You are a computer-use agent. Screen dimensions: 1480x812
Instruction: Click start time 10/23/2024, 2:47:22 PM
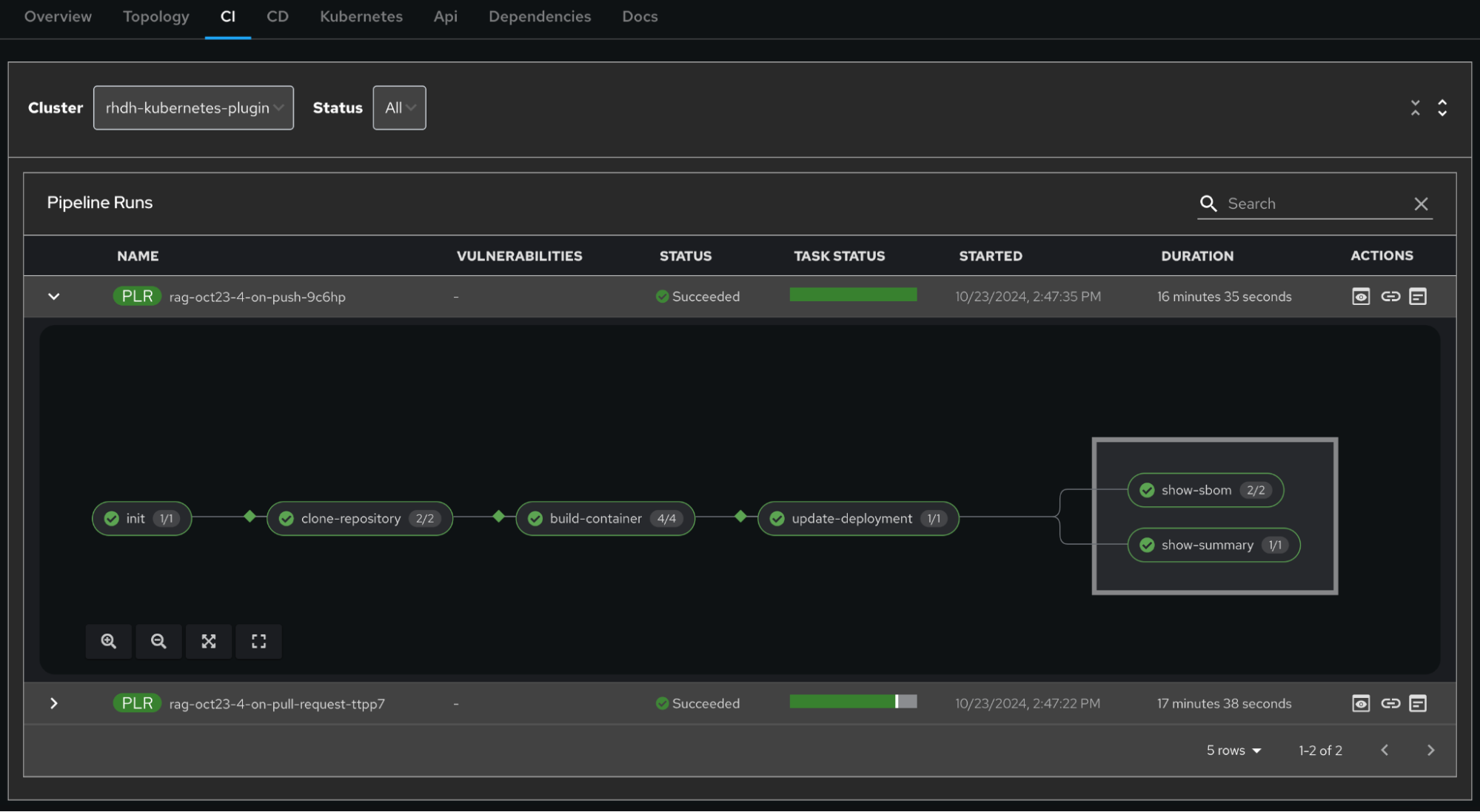point(1028,704)
